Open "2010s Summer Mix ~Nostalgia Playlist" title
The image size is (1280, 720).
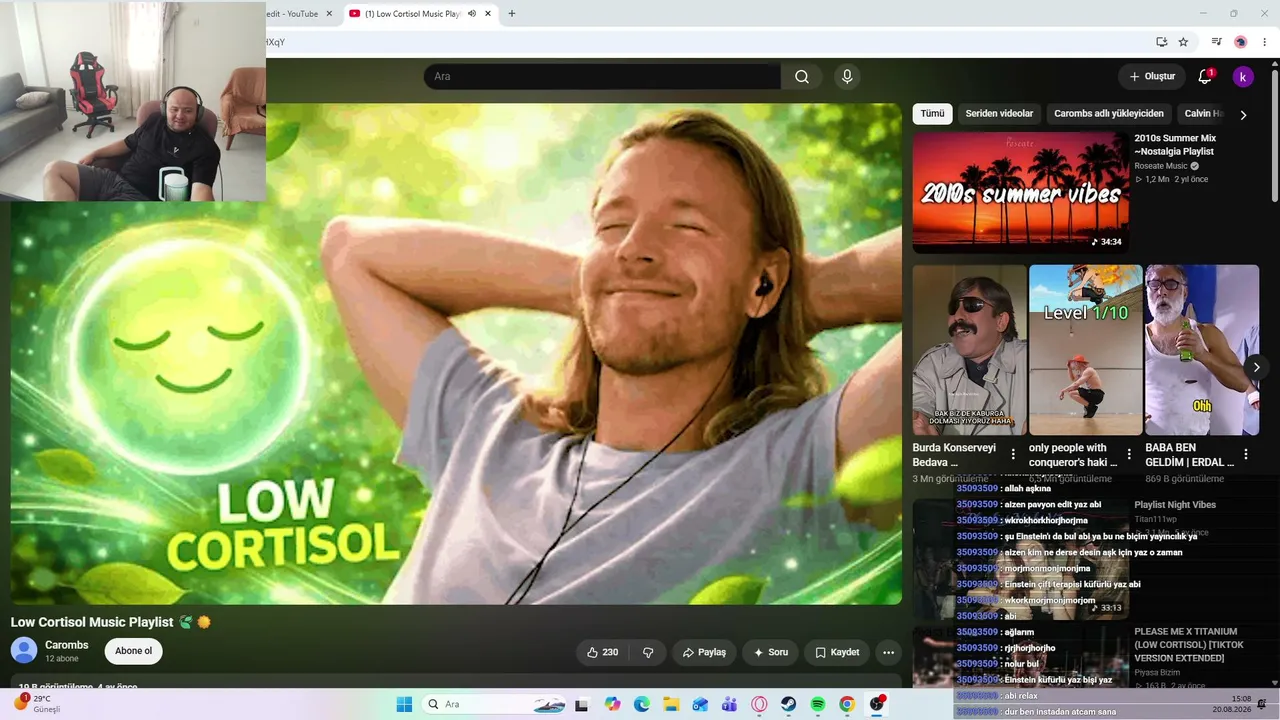point(1175,145)
